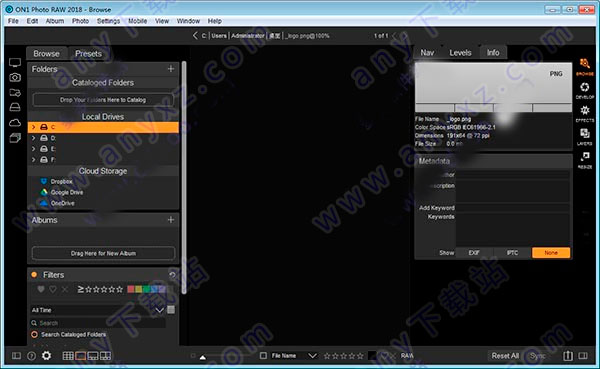The width and height of the screenshot is (600, 369).
Task: Filter by red color label
Action: 131,289
